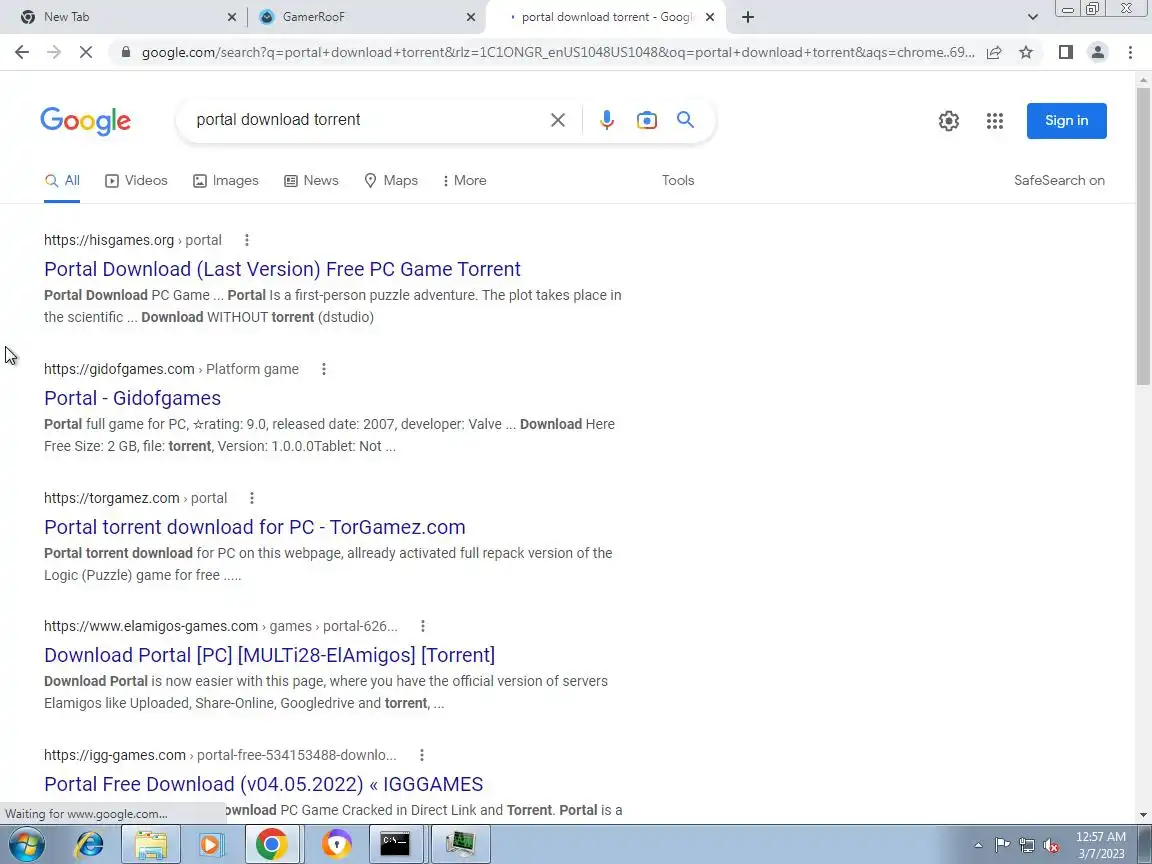Open options menu for gidofgames.com result
Screen dimensions: 1152x864
[x=323, y=369]
